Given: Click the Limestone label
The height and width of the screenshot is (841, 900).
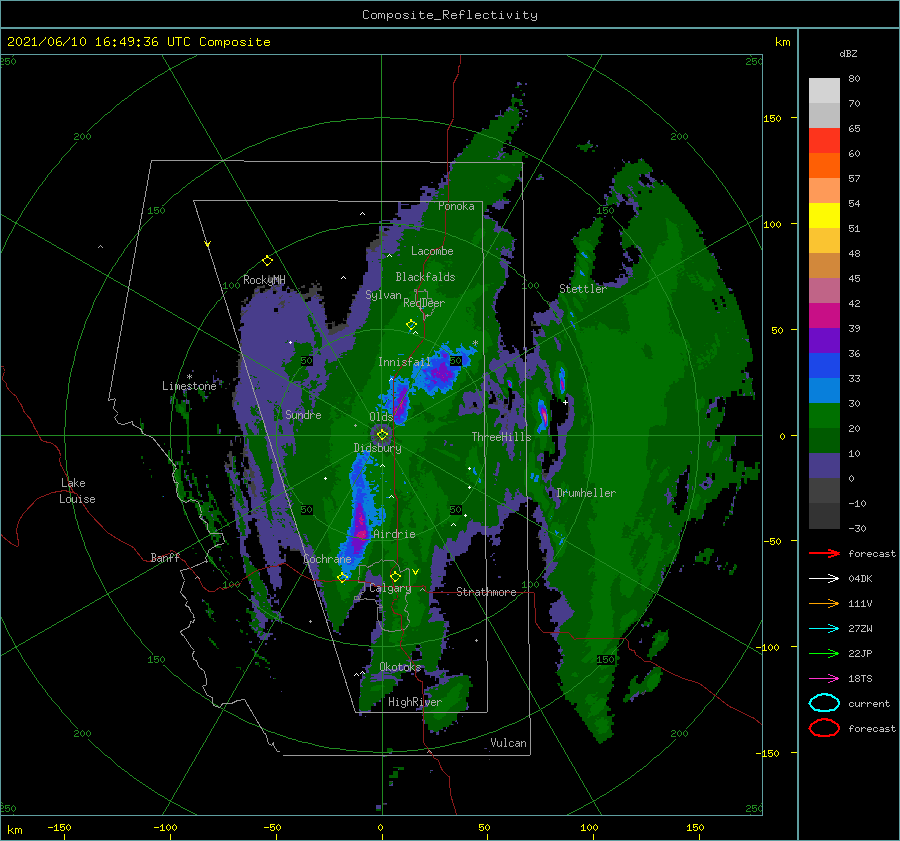Looking at the screenshot, I should pos(189,386).
